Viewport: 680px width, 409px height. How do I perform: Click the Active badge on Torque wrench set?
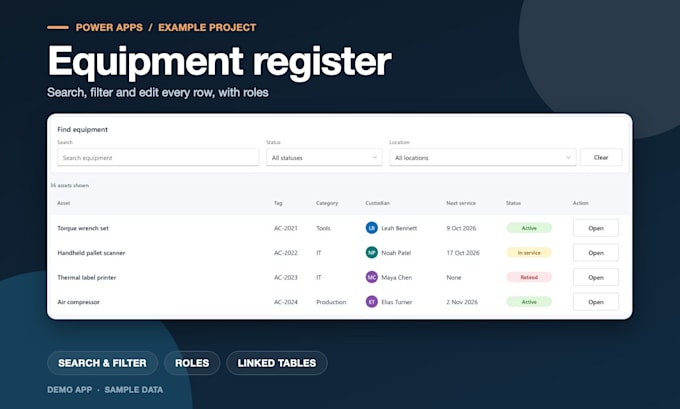(529, 228)
